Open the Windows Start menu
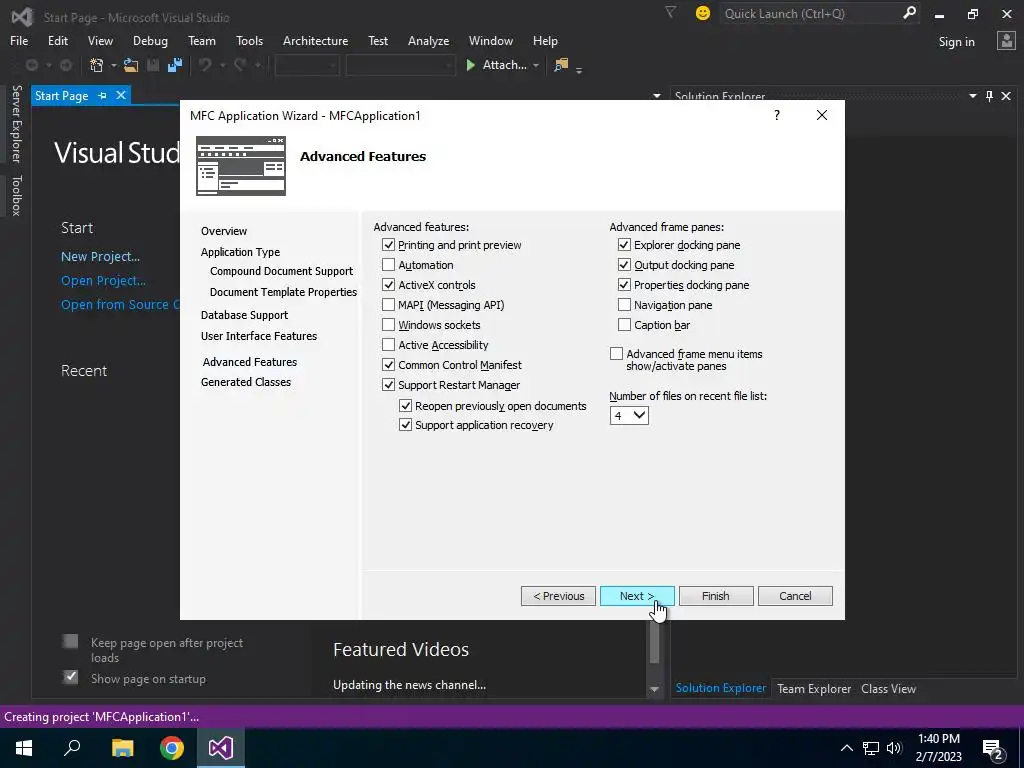 coord(24,748)
